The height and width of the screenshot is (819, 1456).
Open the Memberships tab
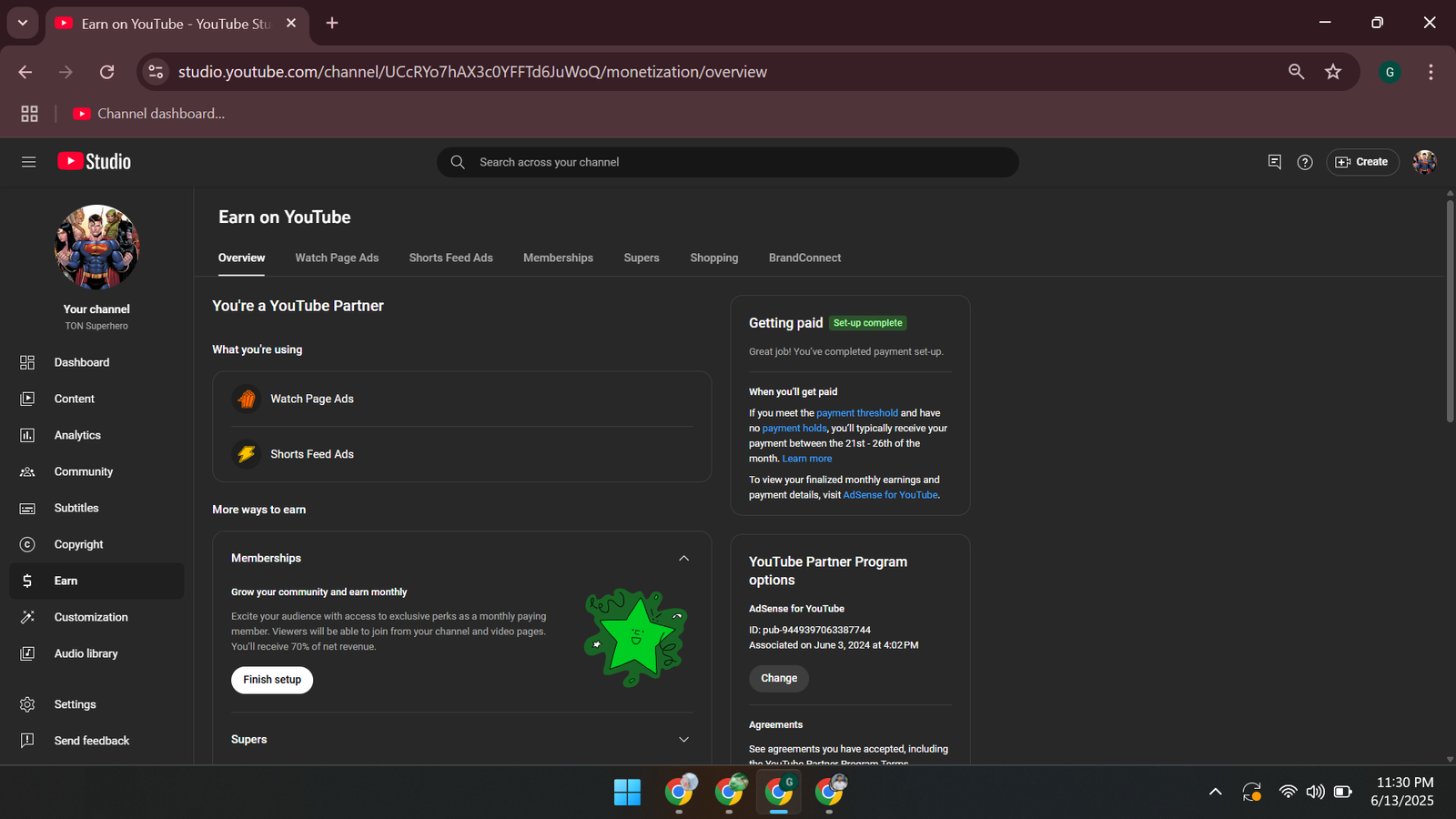(x=558, y=258)
